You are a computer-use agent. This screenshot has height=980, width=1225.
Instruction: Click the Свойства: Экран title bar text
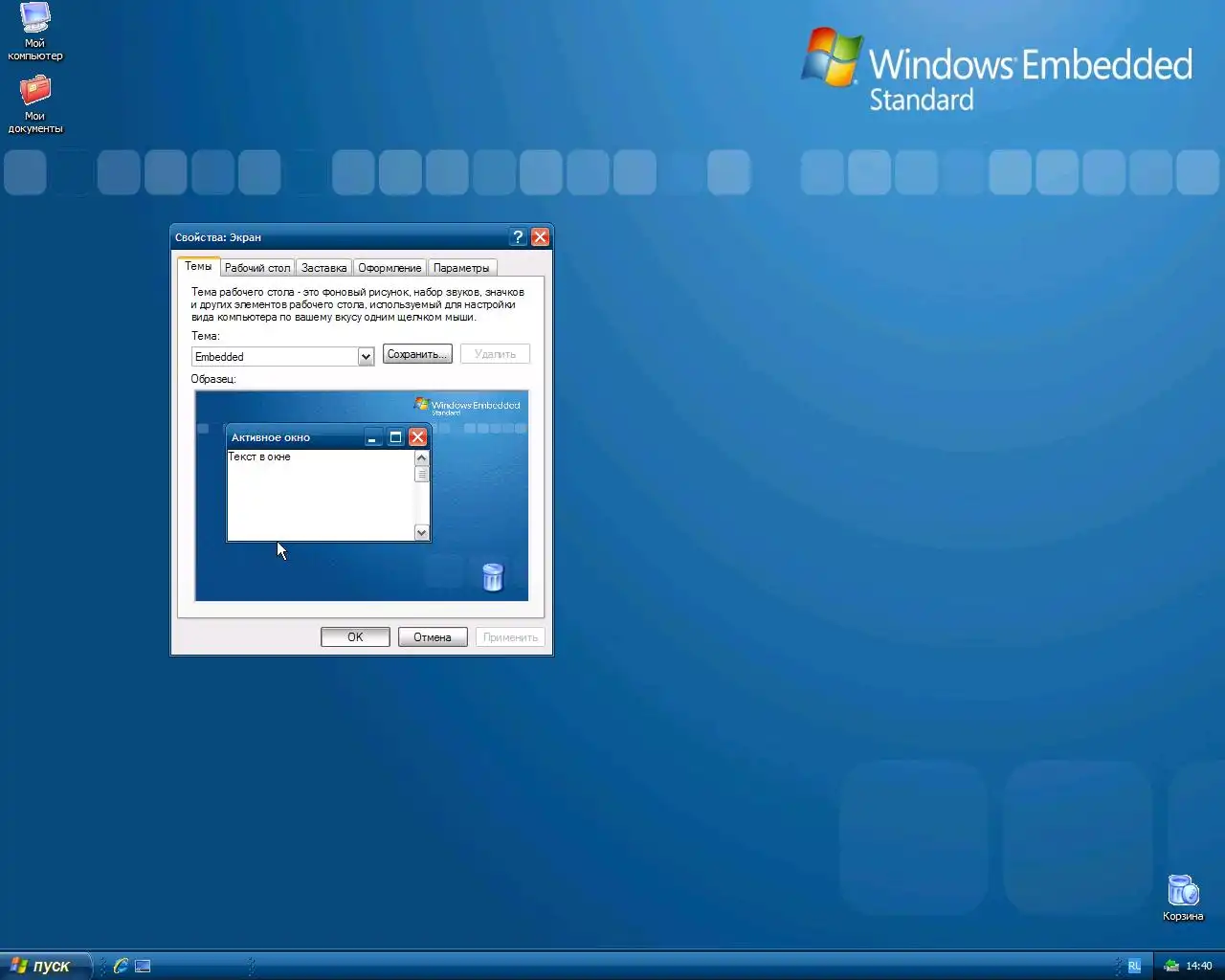click(218, 237)
